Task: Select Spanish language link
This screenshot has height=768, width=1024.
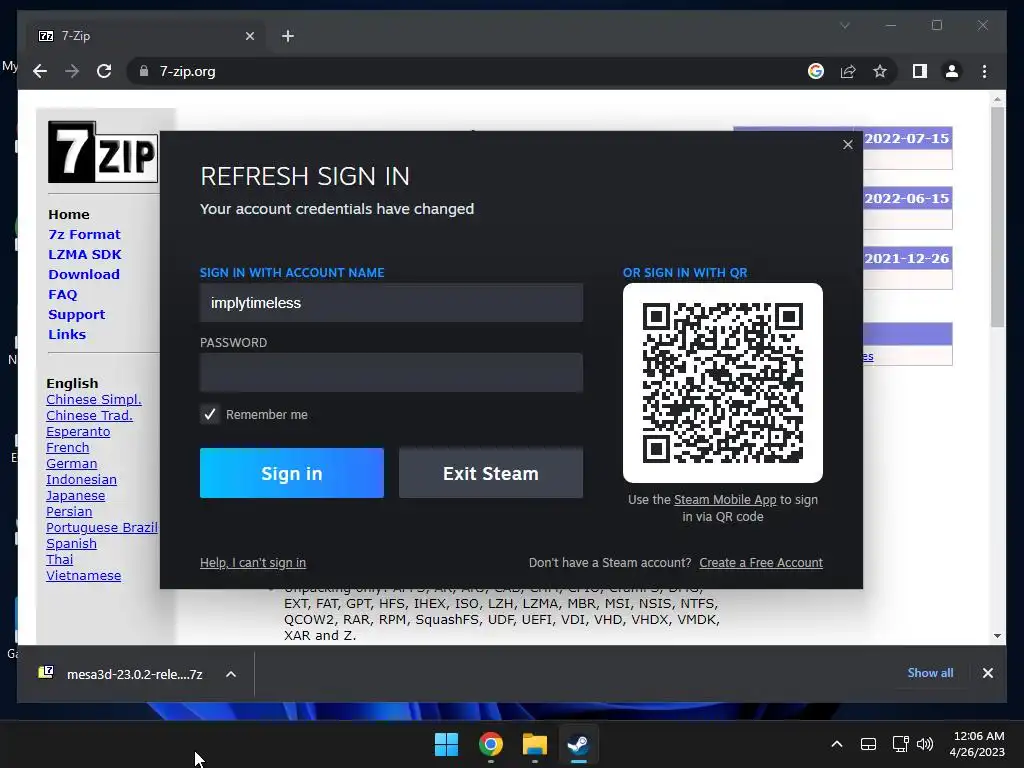Action: (x=71, y=543)
